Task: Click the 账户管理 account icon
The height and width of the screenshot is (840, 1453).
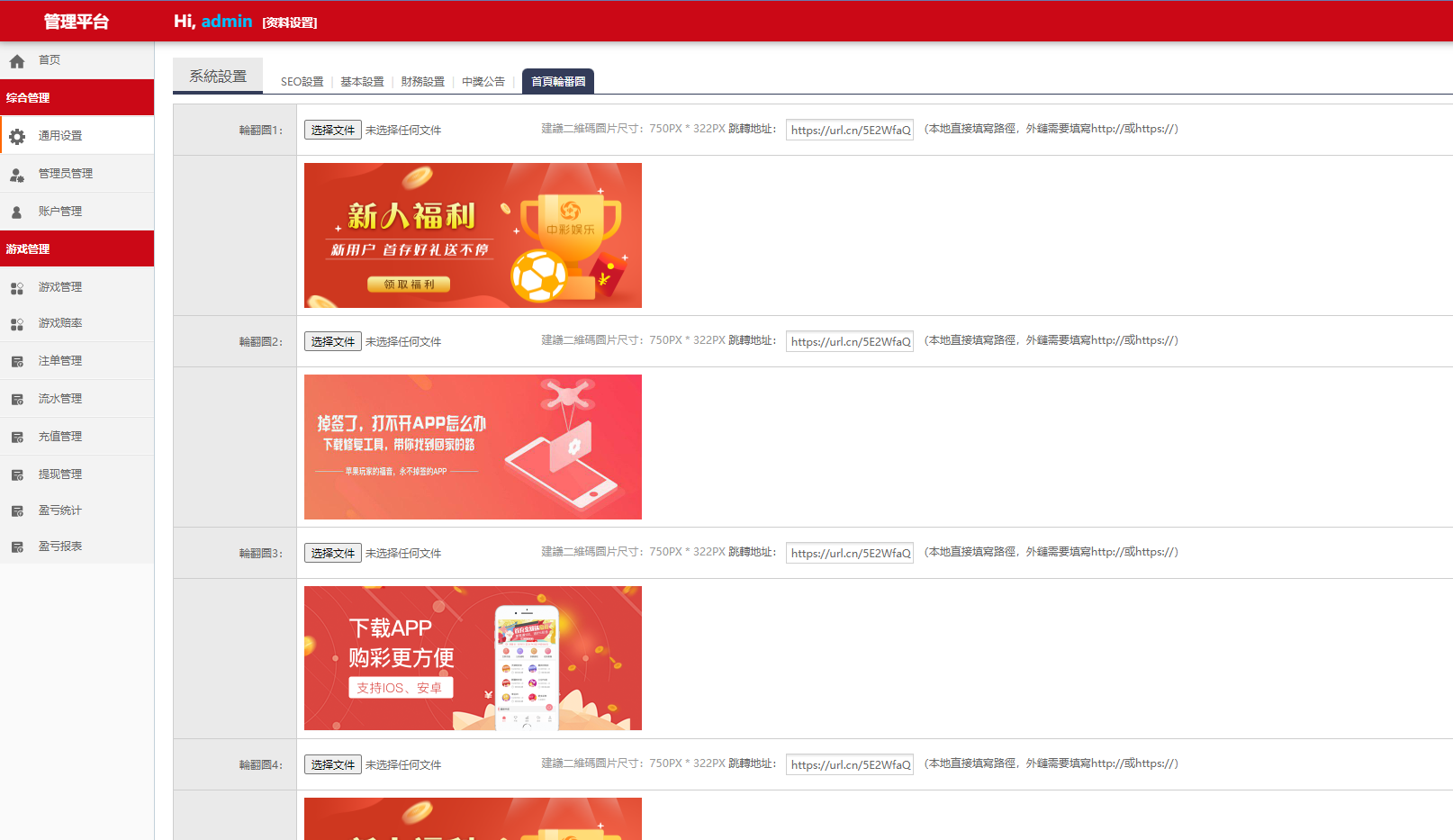Action: point(16,211)
